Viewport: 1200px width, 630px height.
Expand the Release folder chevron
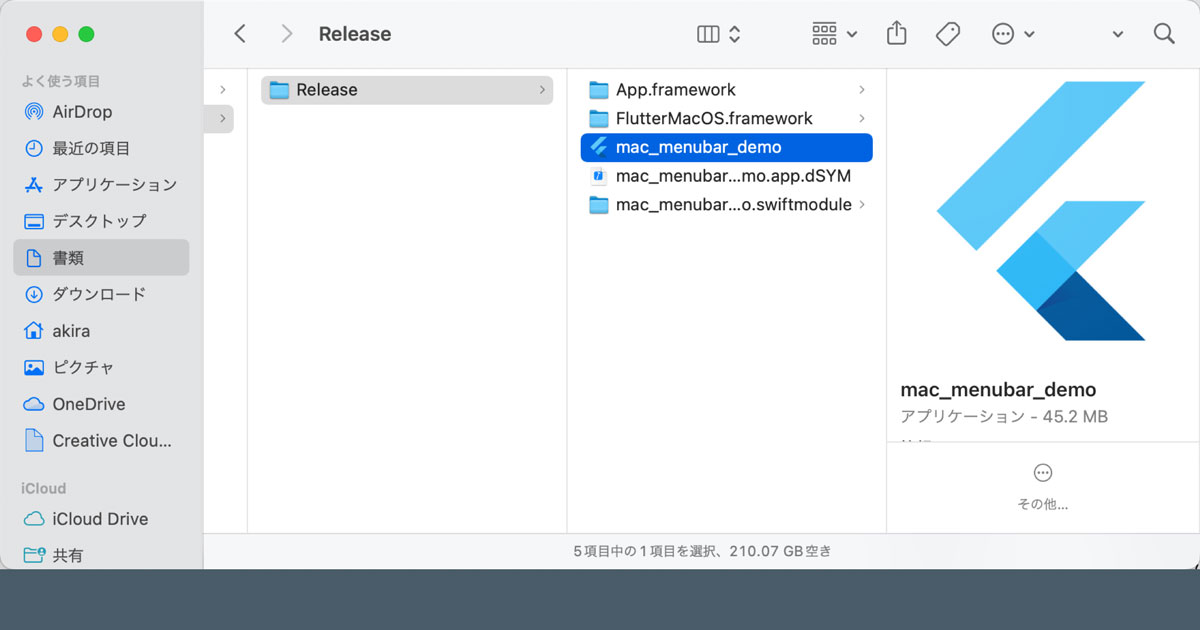pyautogui.click(x=542, y=90)
